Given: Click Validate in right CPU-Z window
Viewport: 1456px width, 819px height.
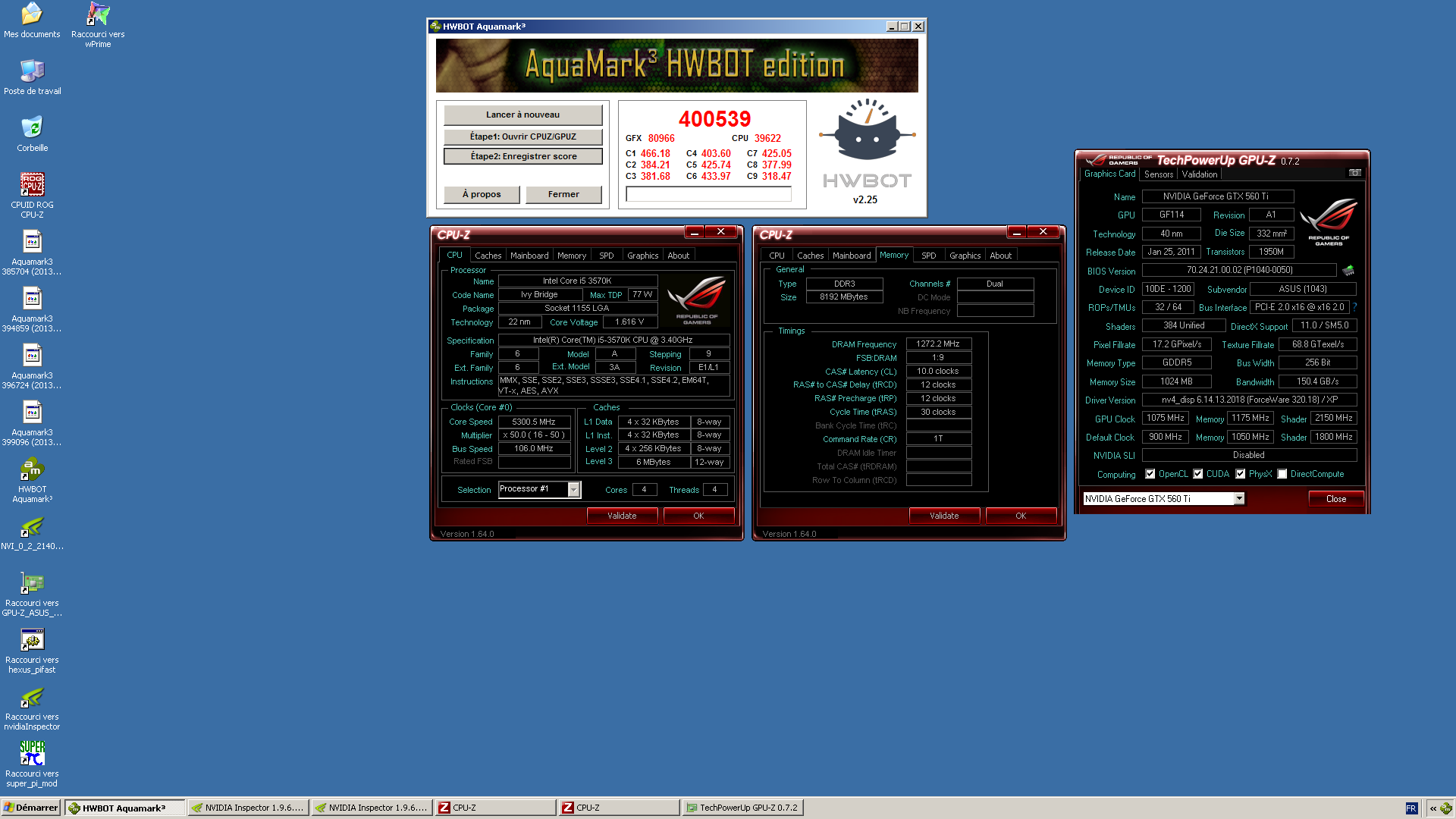Looking at the screenshot, I should tap(944, 516).
